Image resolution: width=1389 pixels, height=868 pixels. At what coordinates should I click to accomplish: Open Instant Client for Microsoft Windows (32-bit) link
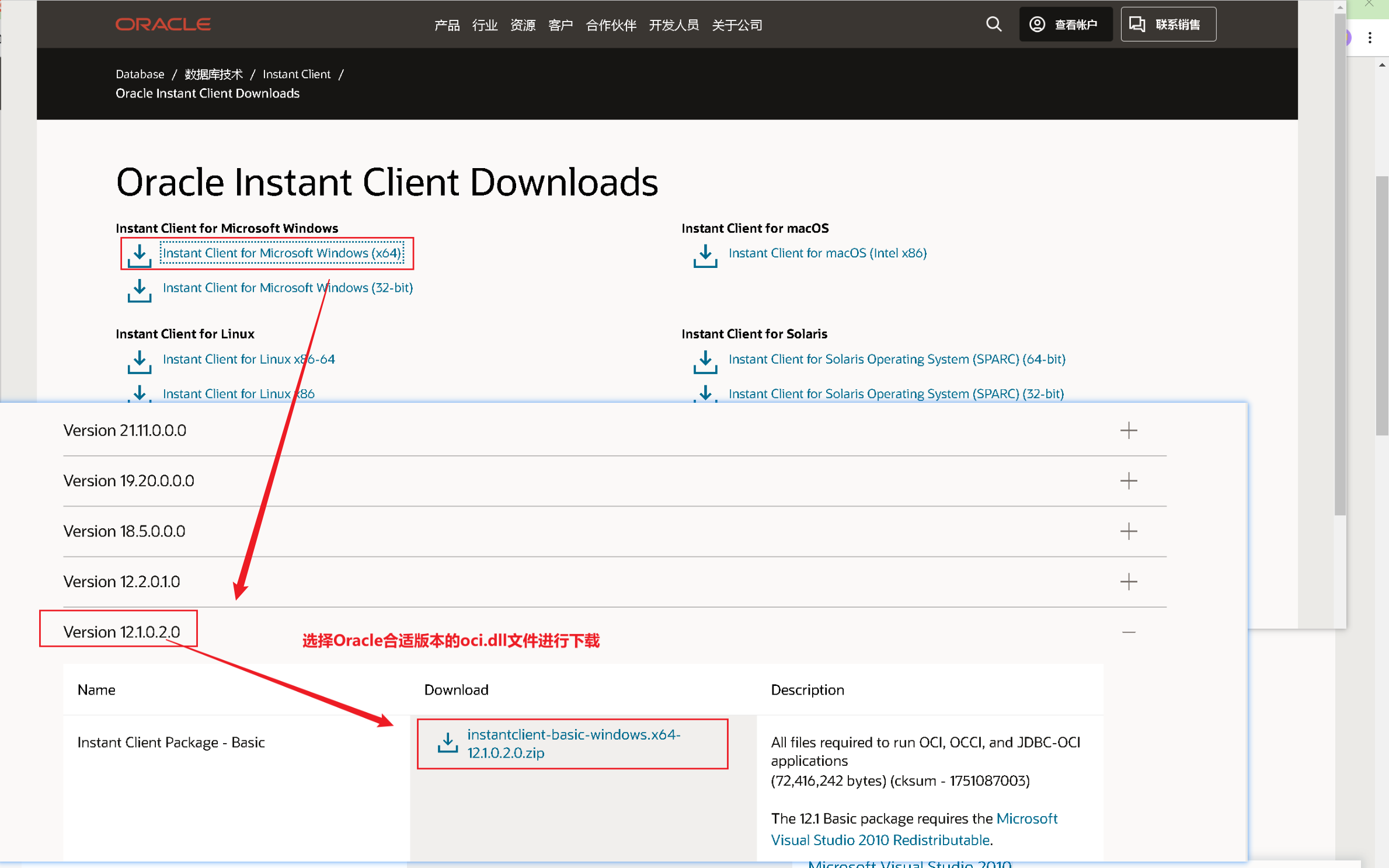point(288,288)
